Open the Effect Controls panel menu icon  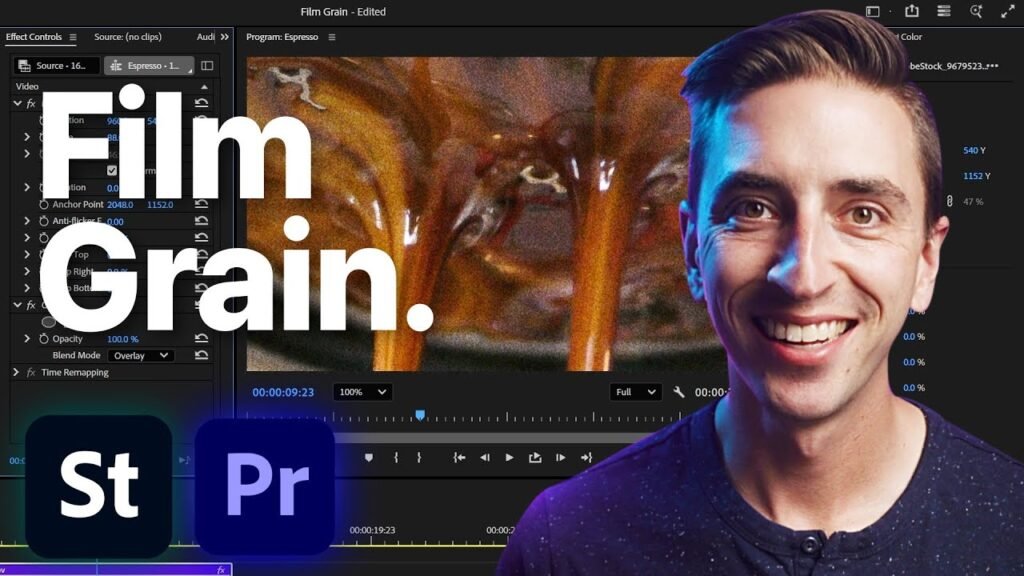pos(73,37)
